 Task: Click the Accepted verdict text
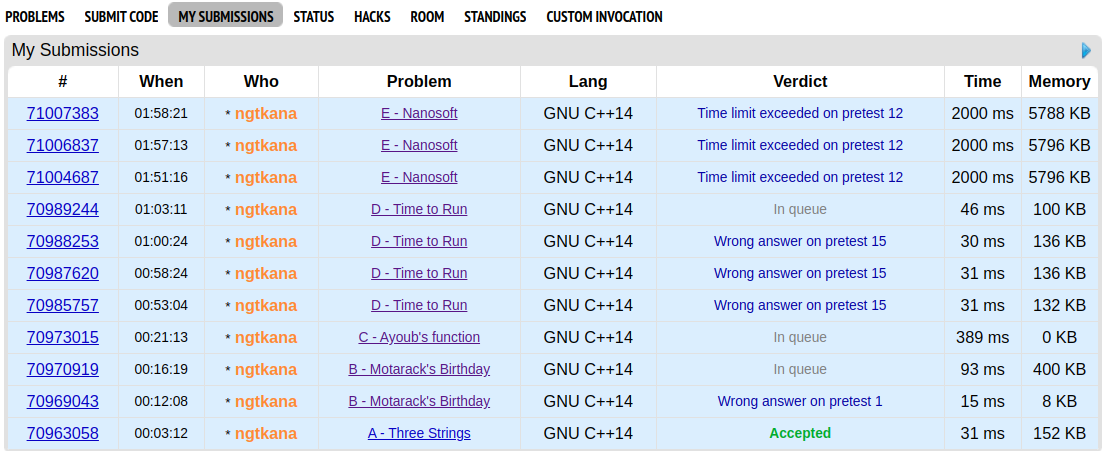click(x=800, y=433)
